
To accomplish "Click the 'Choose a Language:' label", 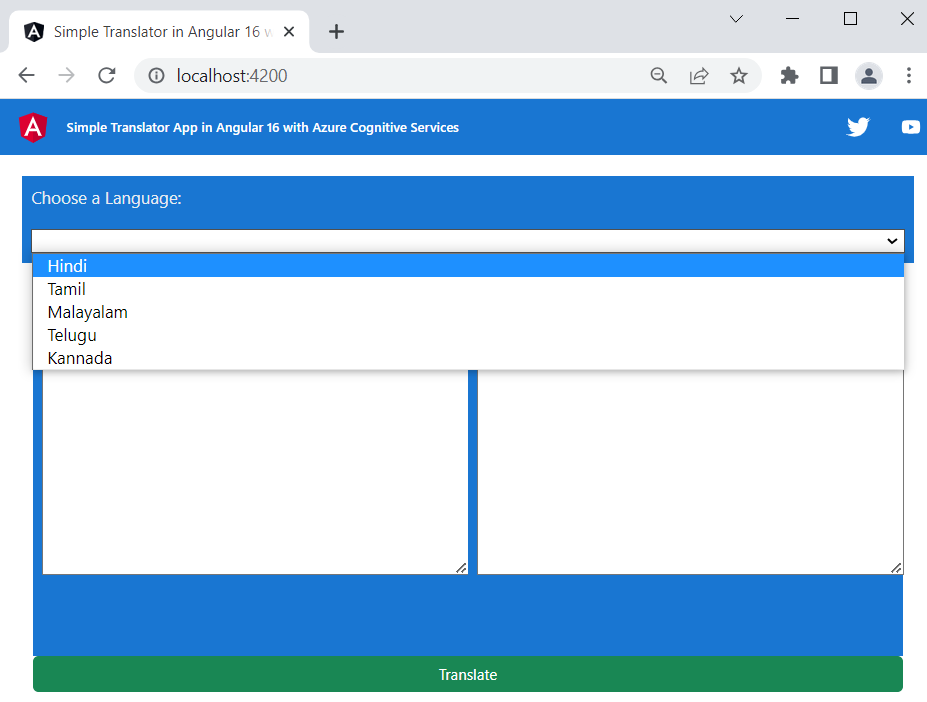I will click(106, 199).
